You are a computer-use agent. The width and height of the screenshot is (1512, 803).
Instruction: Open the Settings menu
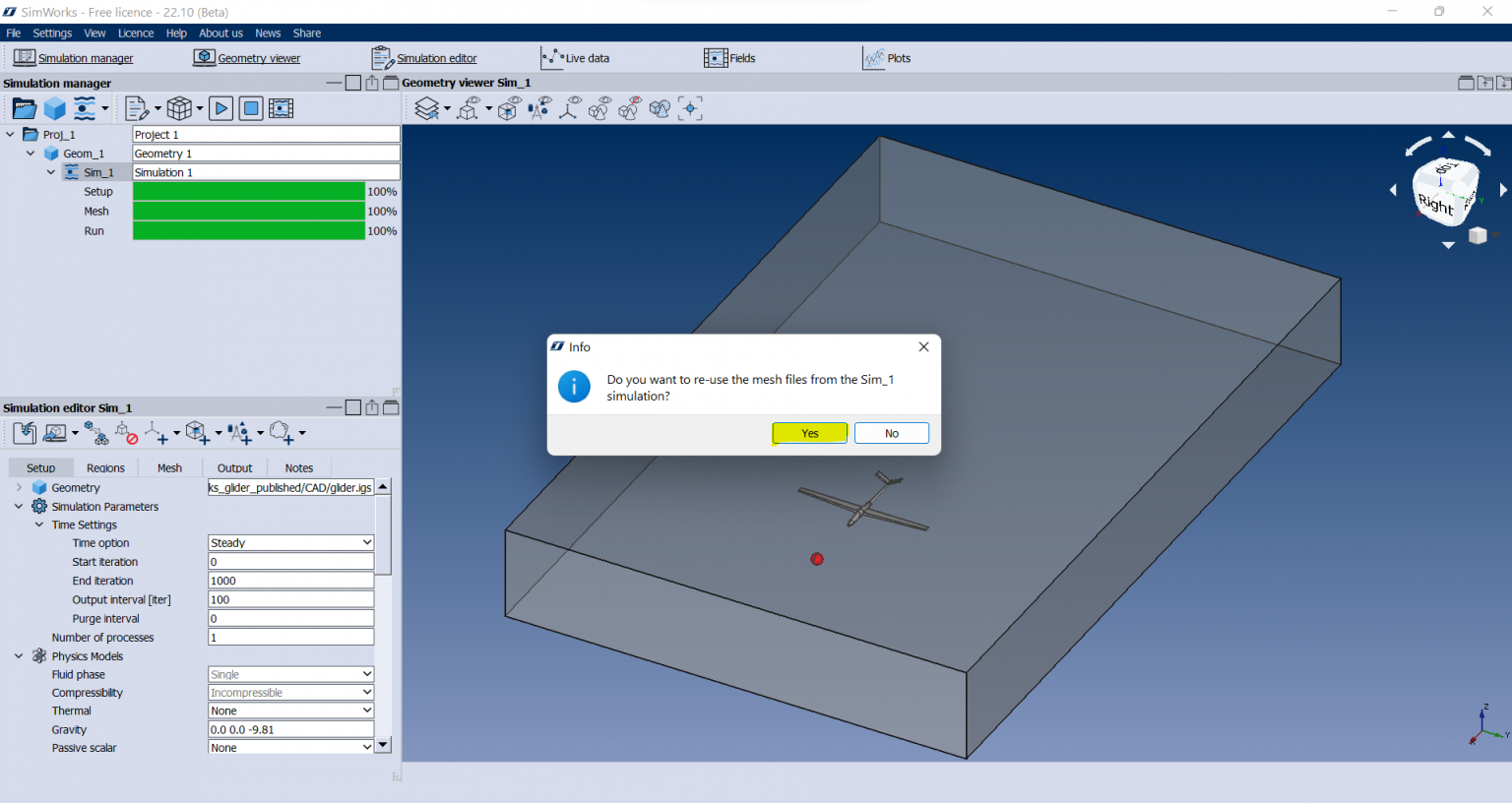pyautogui.click(x=52, y=33)
